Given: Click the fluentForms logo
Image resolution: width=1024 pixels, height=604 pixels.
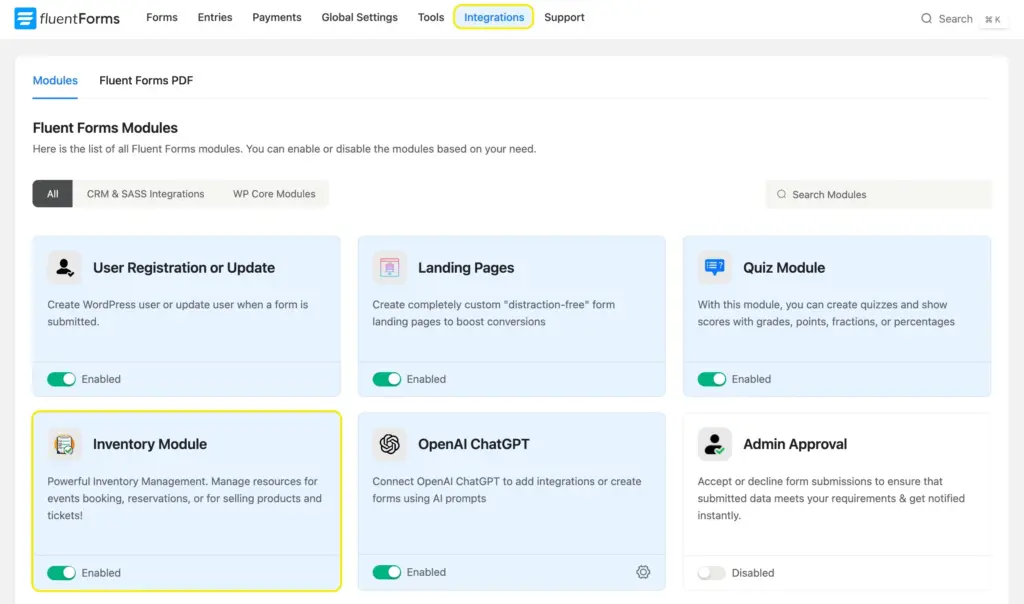Looking at the screenshot, I should [67, 18].
